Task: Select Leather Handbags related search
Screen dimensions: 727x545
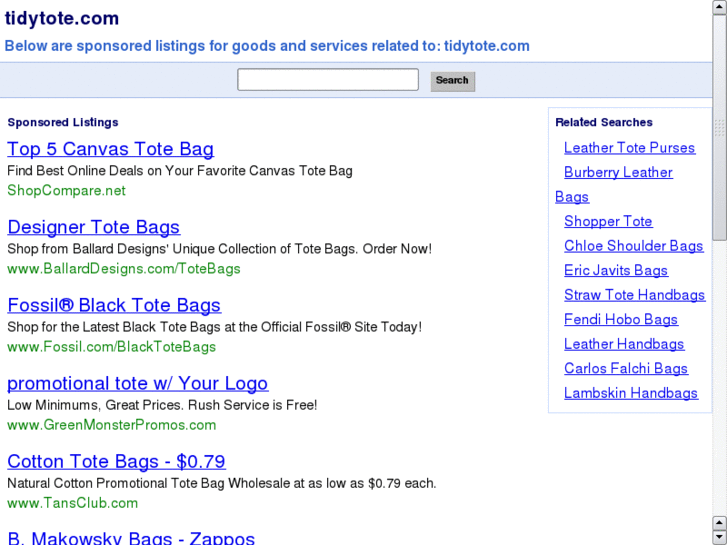Action: coord(625,344)
